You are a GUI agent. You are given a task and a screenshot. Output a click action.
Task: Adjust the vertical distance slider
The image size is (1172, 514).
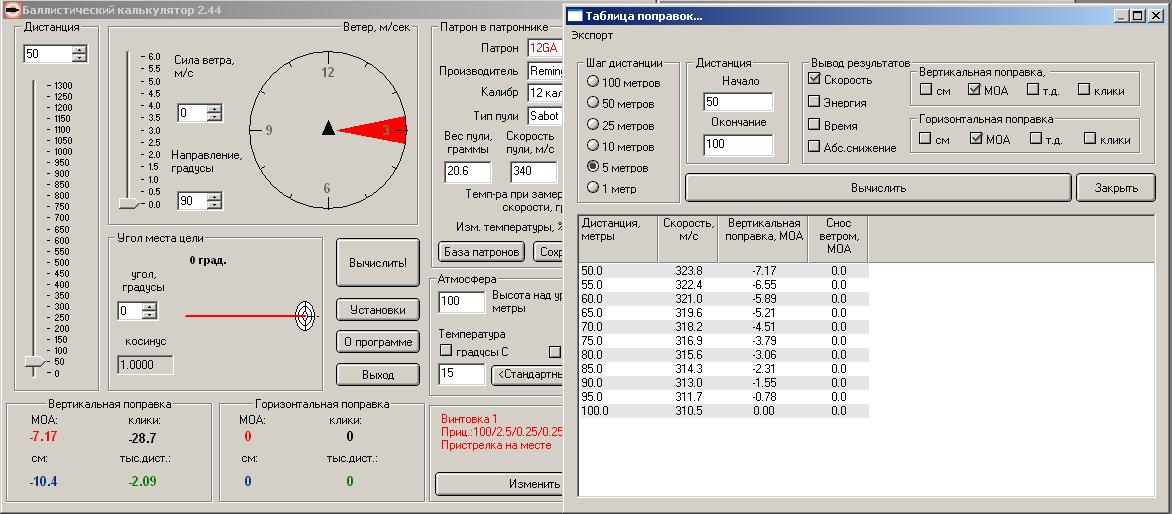coord(34,361)
